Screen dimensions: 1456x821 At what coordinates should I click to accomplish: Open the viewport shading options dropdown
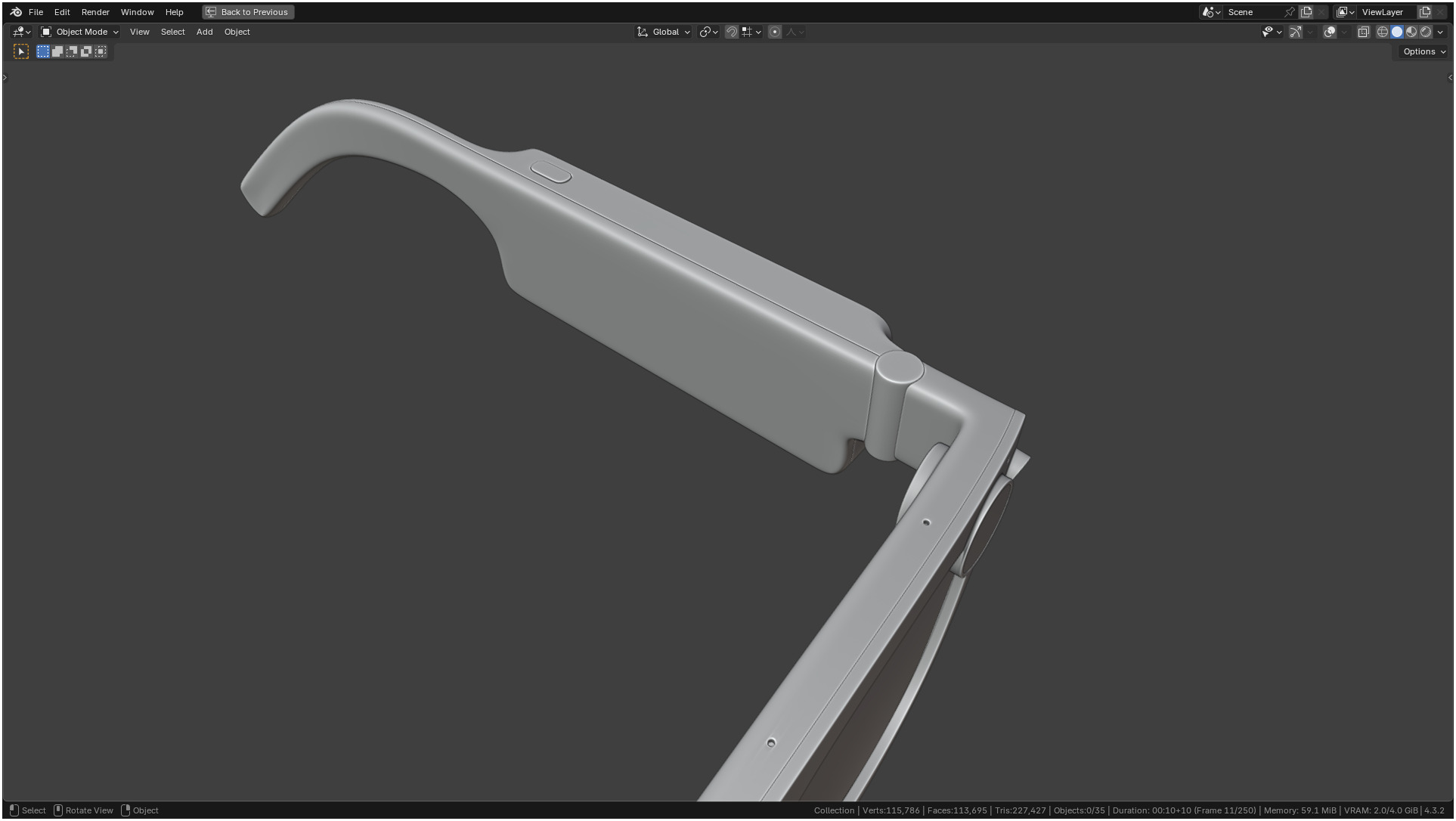click(x=1440, y=32)
